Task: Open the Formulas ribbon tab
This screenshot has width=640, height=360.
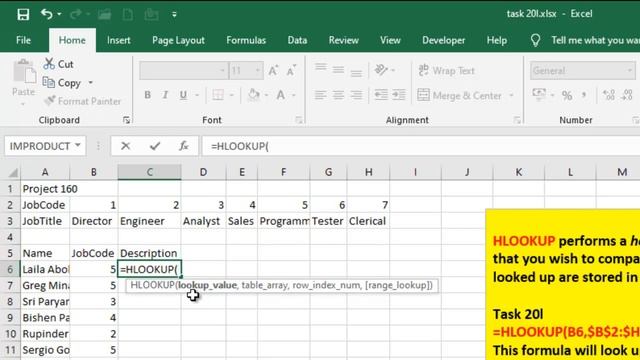Action: pos(246,40)
